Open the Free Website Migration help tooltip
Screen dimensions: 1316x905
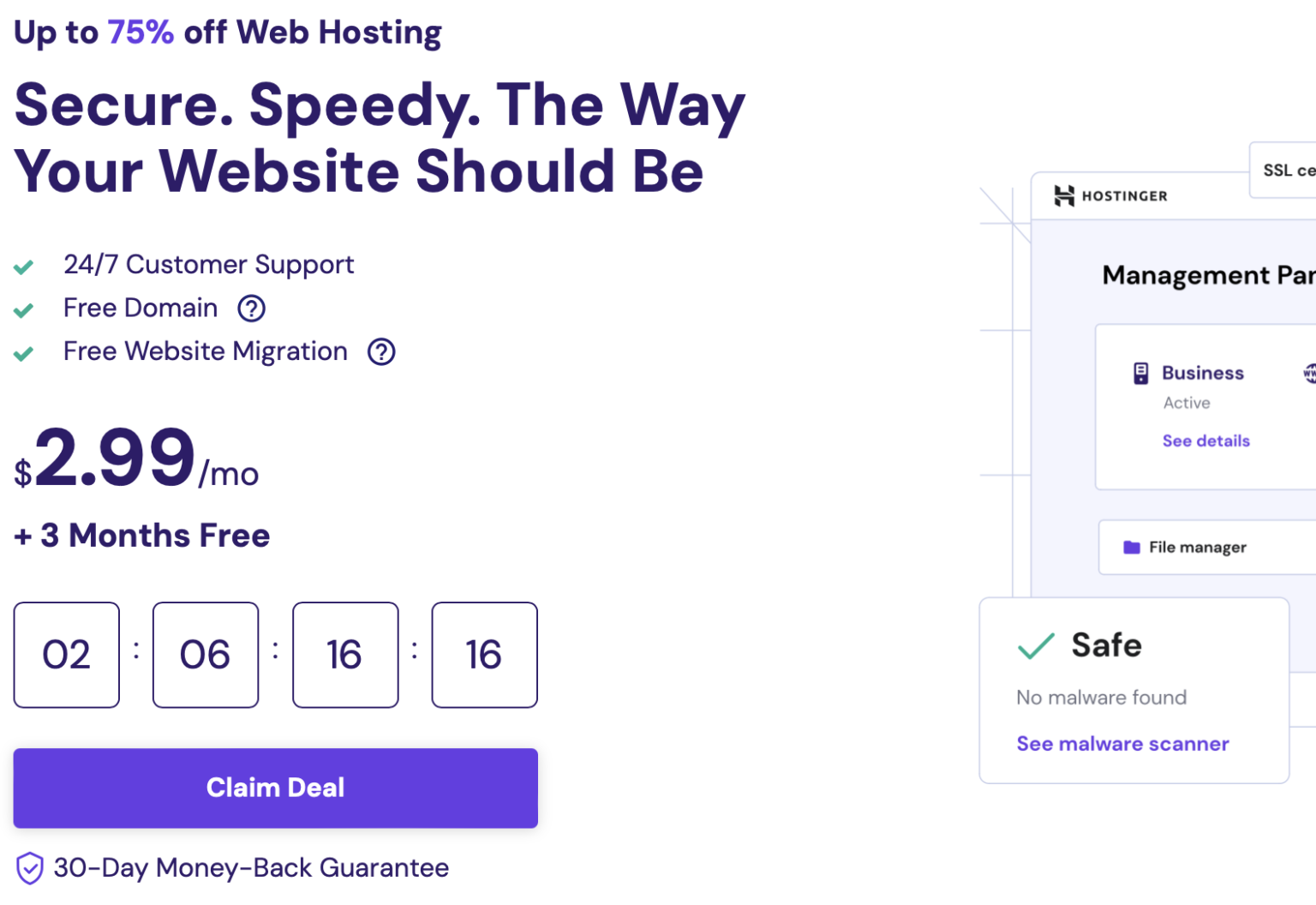(x=381, y=351)
